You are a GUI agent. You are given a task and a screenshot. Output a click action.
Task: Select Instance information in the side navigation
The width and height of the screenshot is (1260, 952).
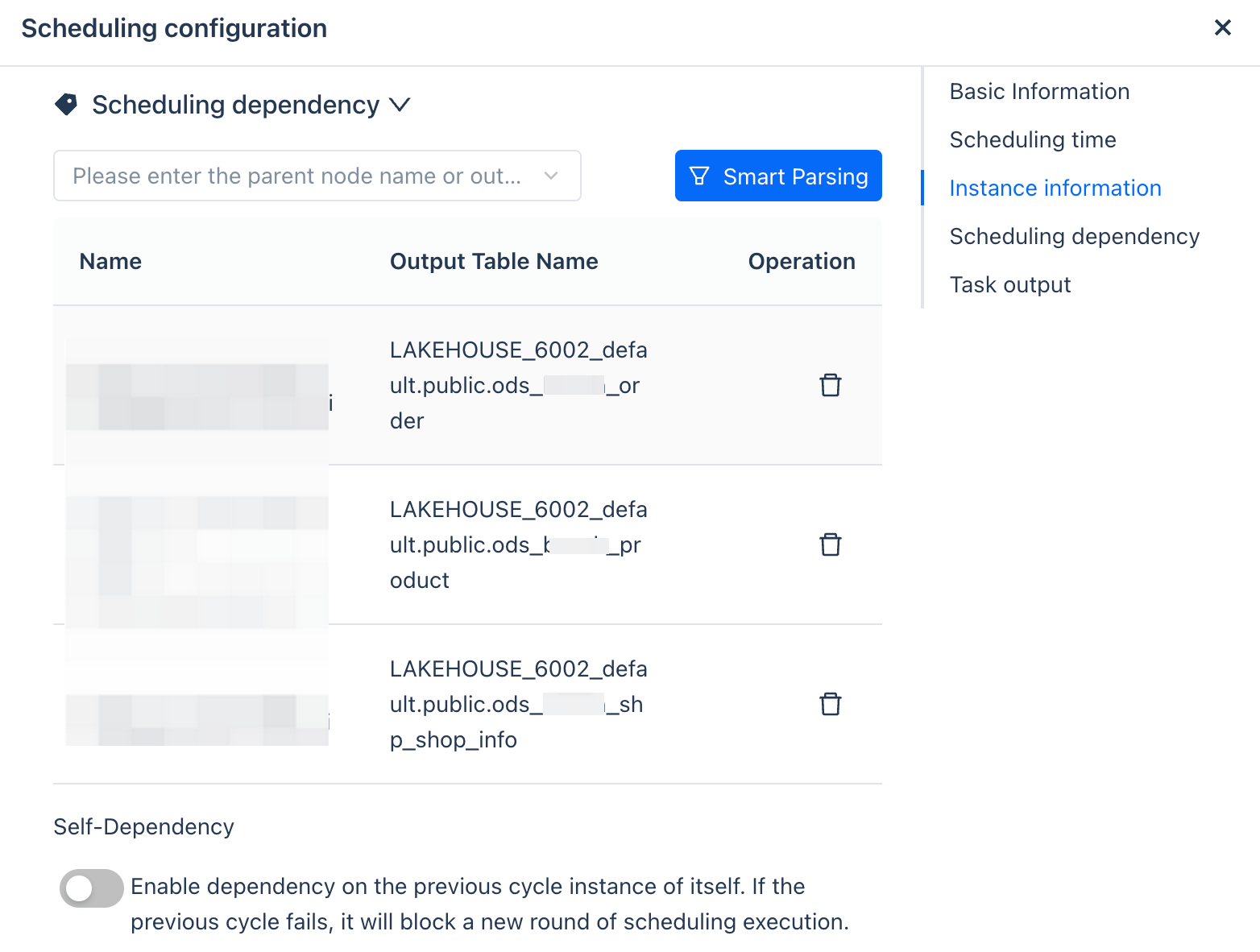pyautogui.click(x=1055, y=188)
